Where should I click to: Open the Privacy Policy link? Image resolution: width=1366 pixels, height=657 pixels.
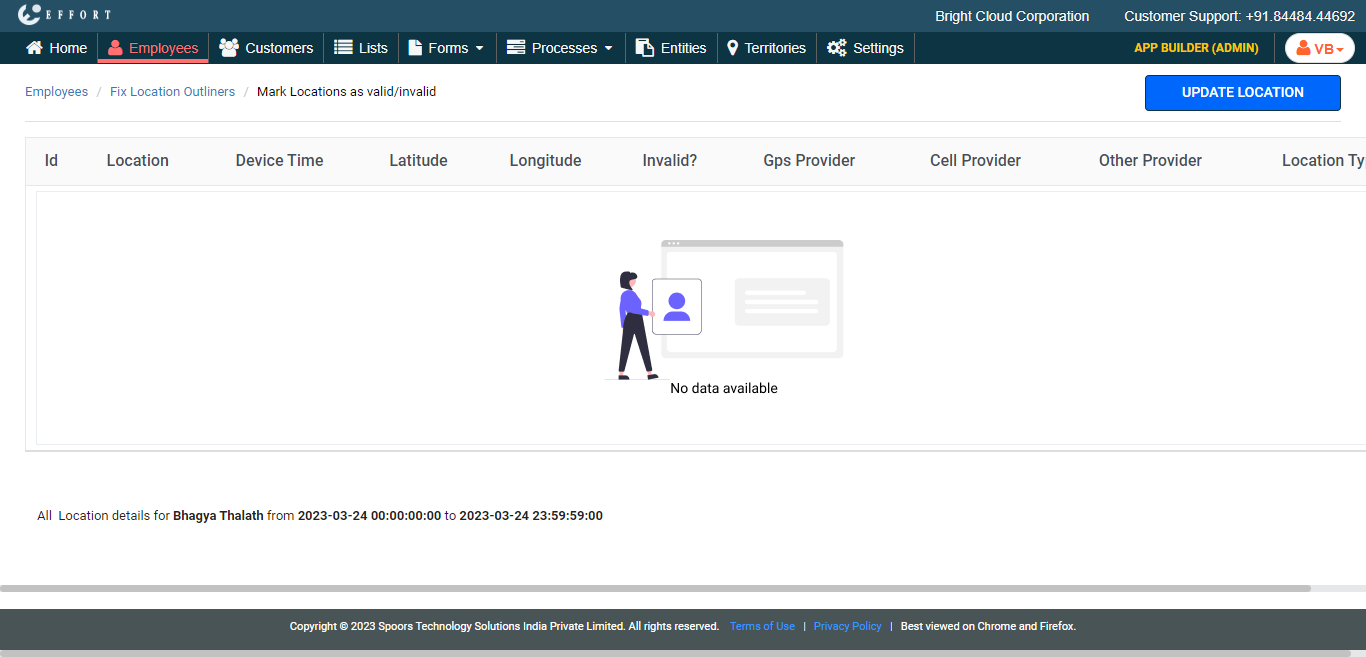tap(847, 626)
